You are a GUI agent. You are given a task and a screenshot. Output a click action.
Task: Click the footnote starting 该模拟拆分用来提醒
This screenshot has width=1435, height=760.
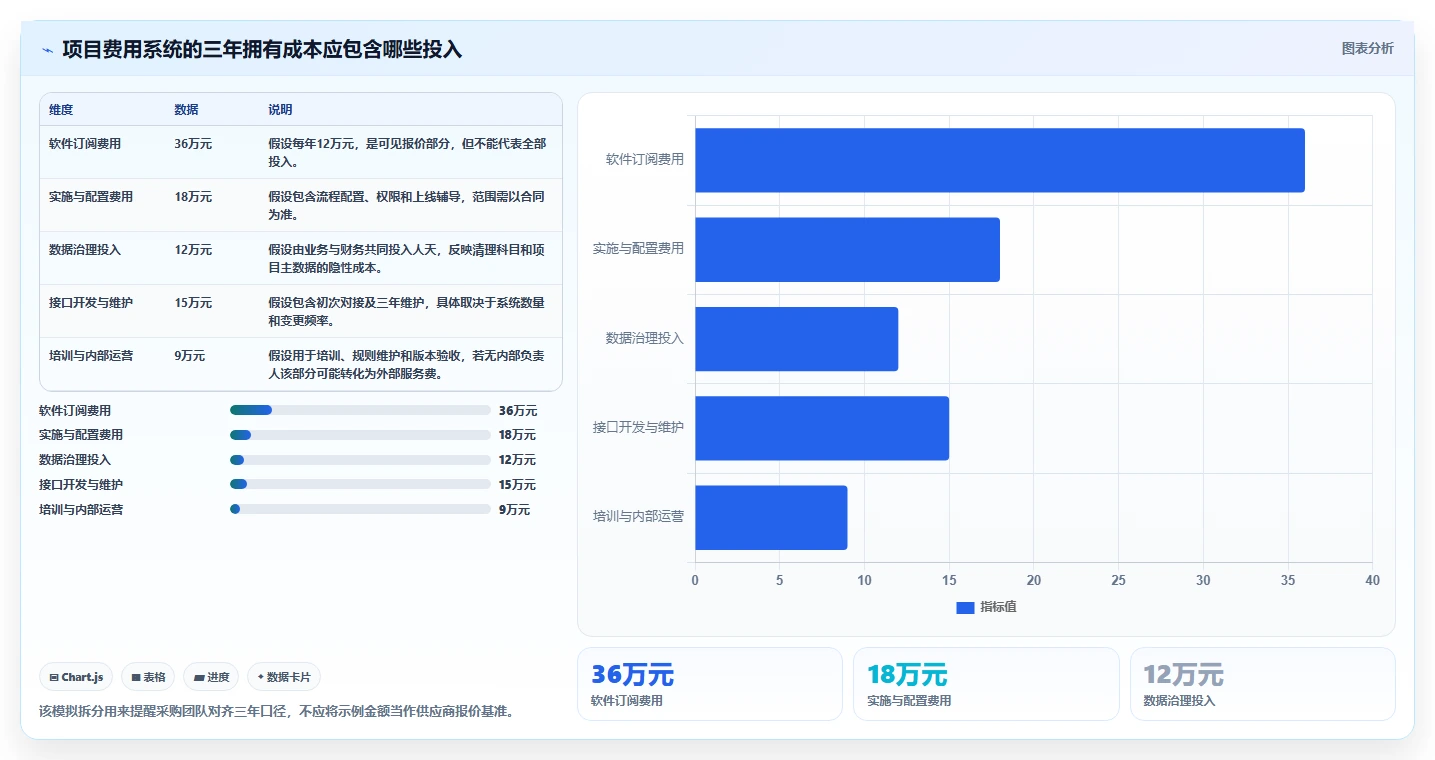pyautogui.click(x=277, y=712)
